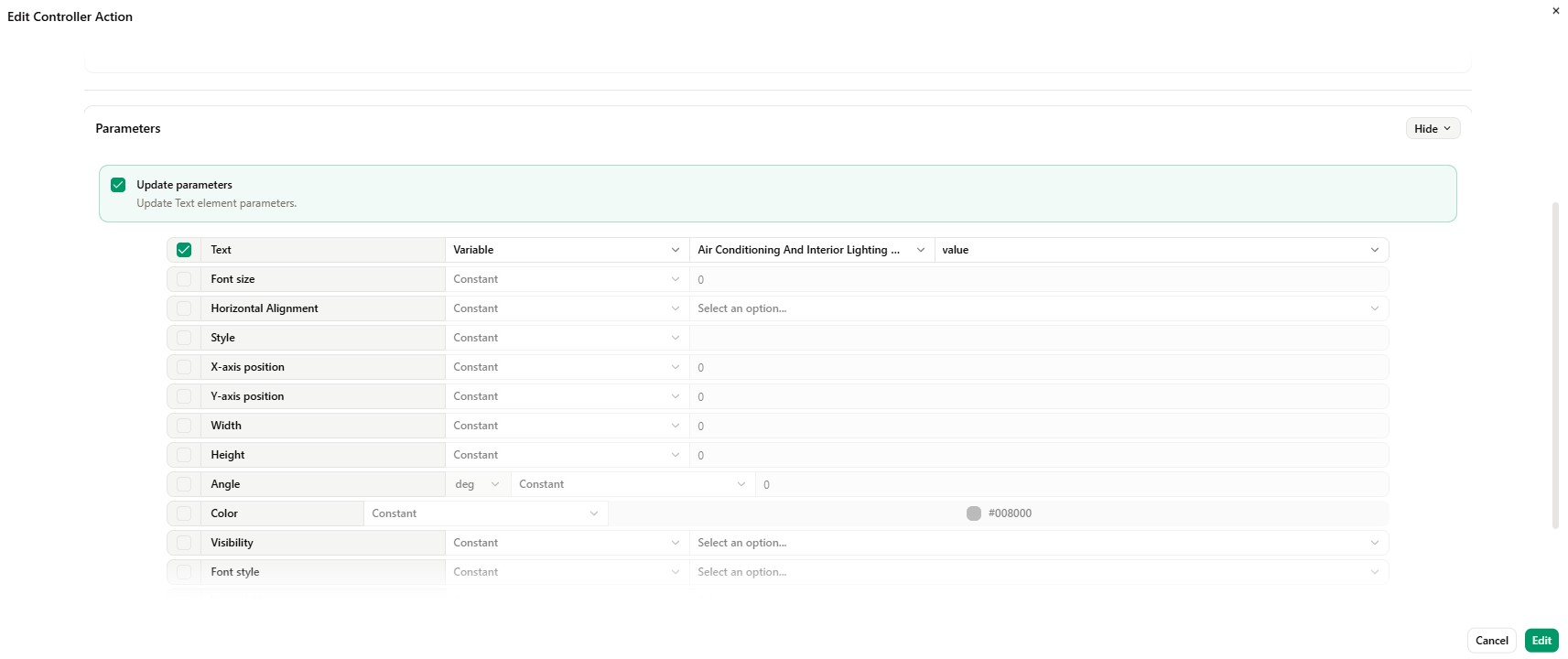Click the Font size value field
Image resolution: width=1568 pixels, height=659 pixels.
[x=1039, y=279]
